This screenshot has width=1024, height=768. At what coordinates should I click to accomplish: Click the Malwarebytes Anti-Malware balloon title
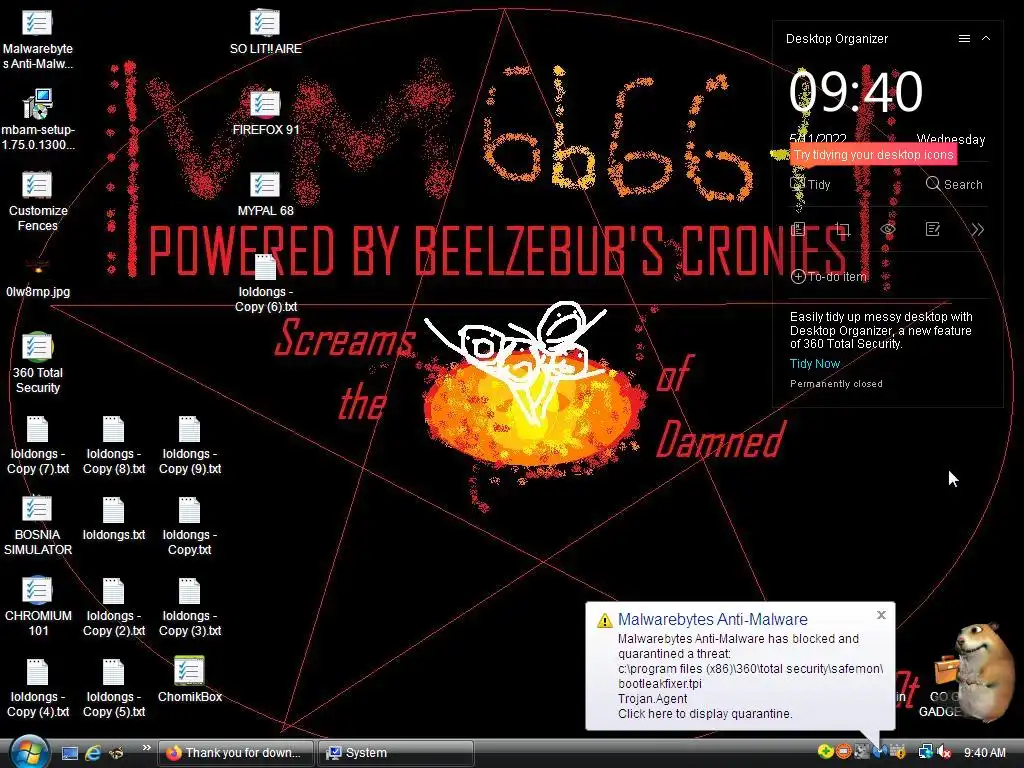click(712, 619)
